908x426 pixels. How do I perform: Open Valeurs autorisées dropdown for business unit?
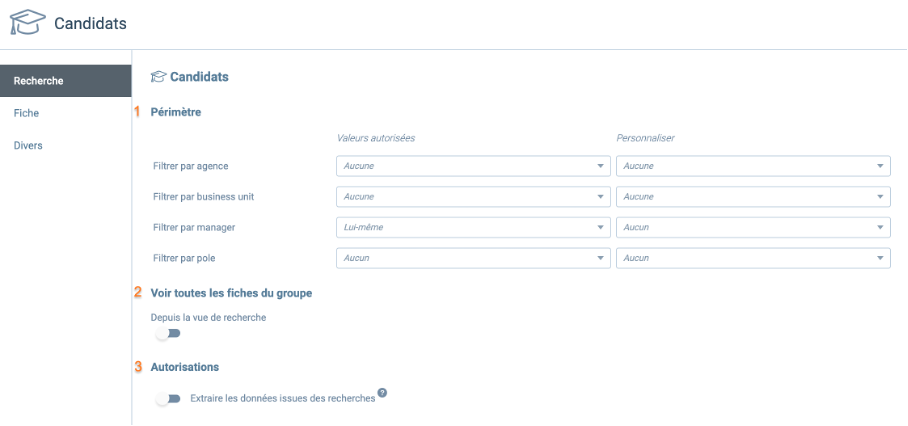click(x=473, y=197)
